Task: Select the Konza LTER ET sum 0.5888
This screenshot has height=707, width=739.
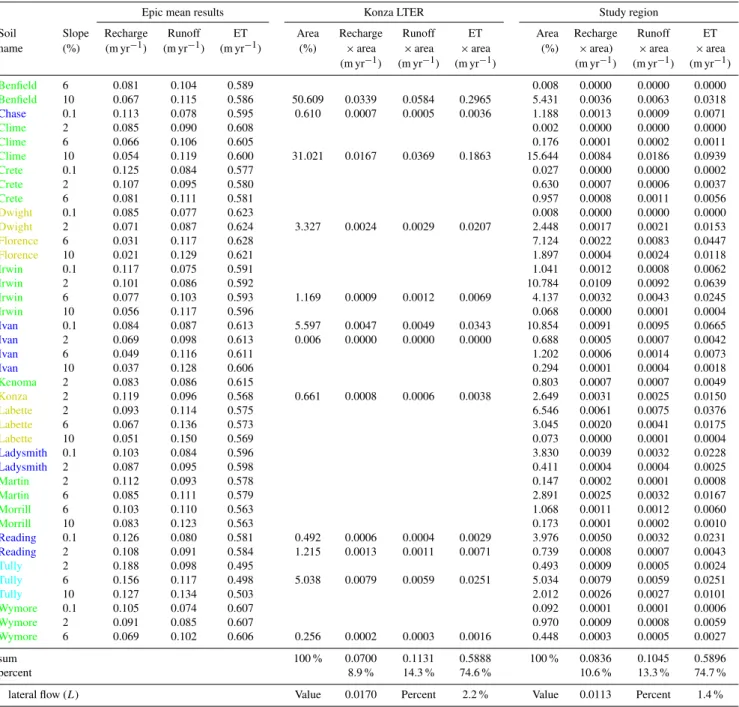Action: pyautogui.click(x=475, y=658)
